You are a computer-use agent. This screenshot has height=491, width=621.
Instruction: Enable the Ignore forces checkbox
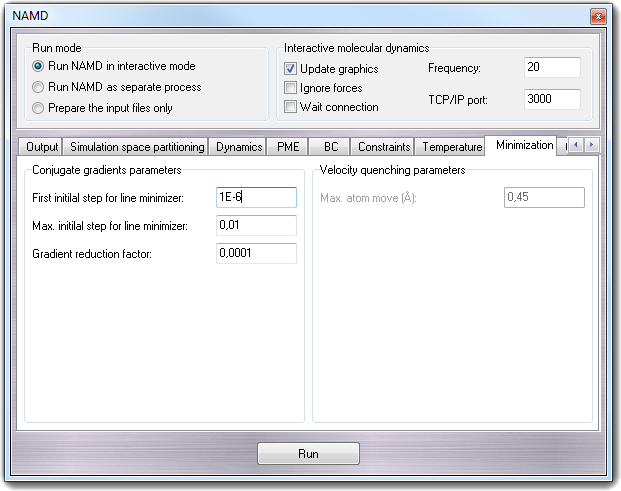click(x=290, y=88)
